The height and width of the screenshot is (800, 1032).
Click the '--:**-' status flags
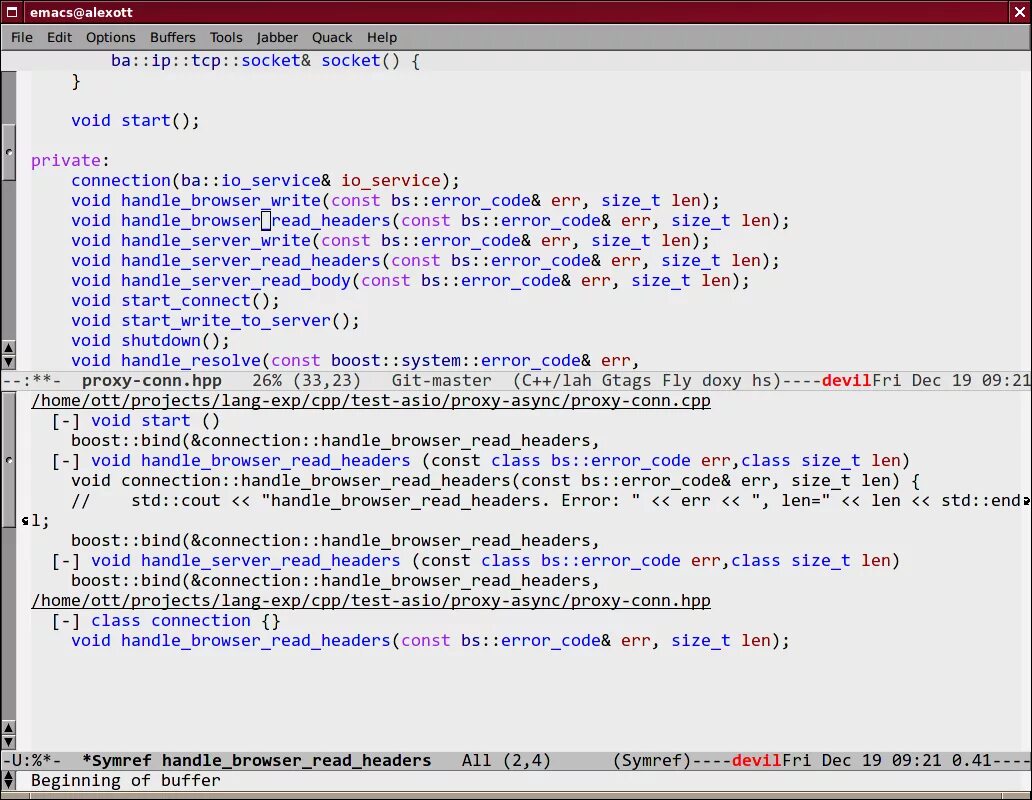click(x=32, y=380)
